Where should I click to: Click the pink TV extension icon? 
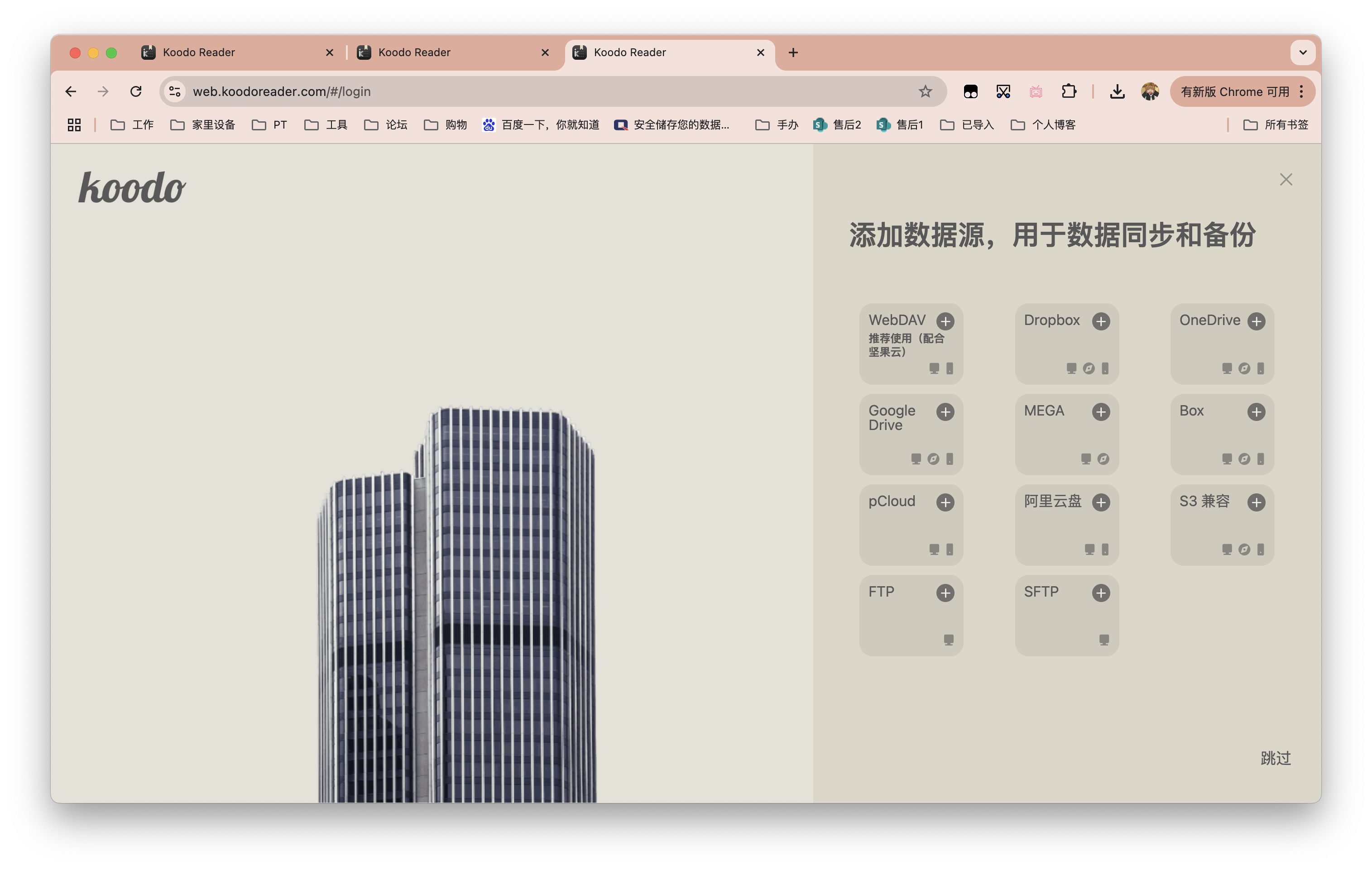click(1036, 91)
